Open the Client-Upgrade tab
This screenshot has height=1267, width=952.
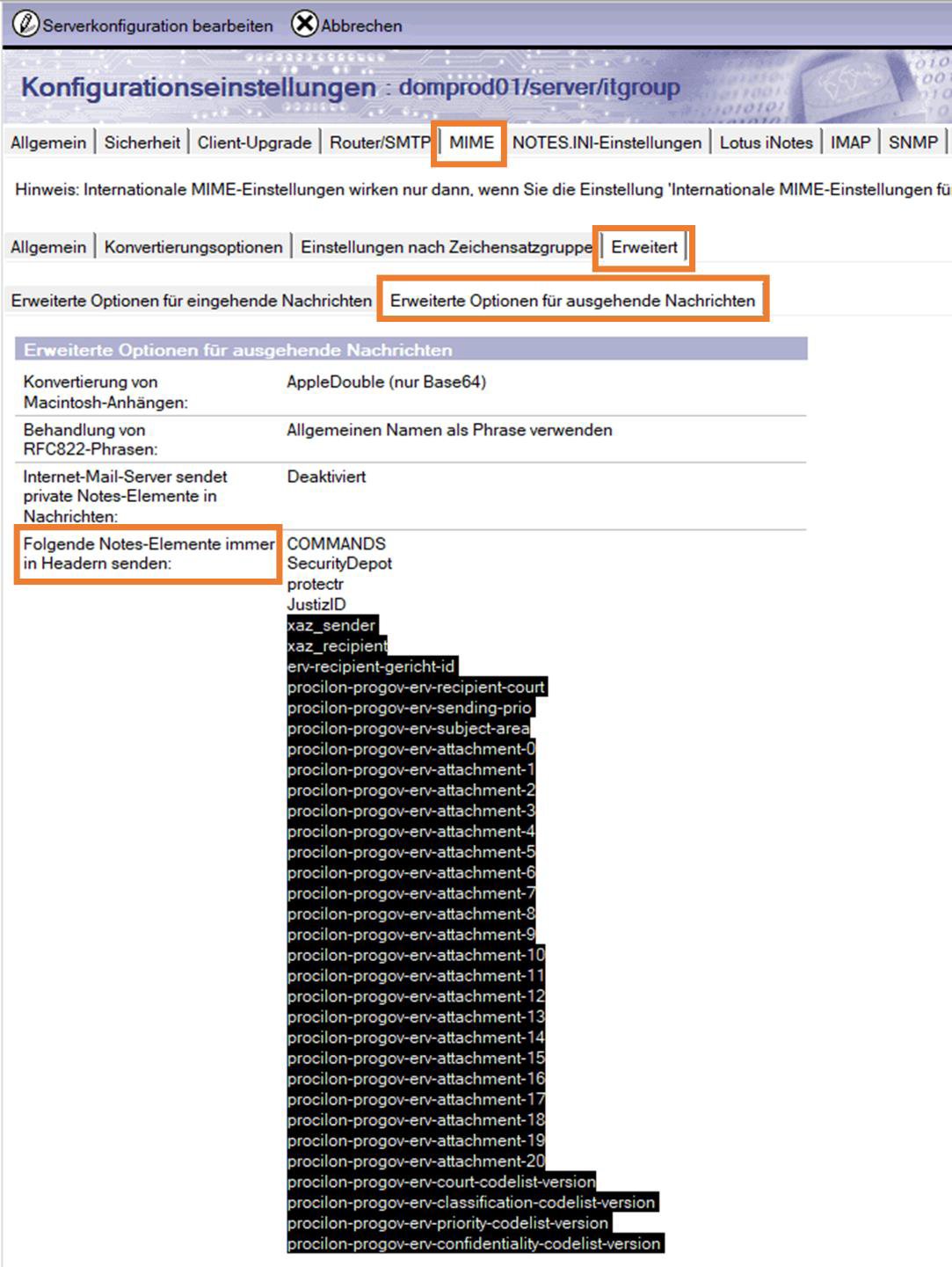[x=254, y=142]
